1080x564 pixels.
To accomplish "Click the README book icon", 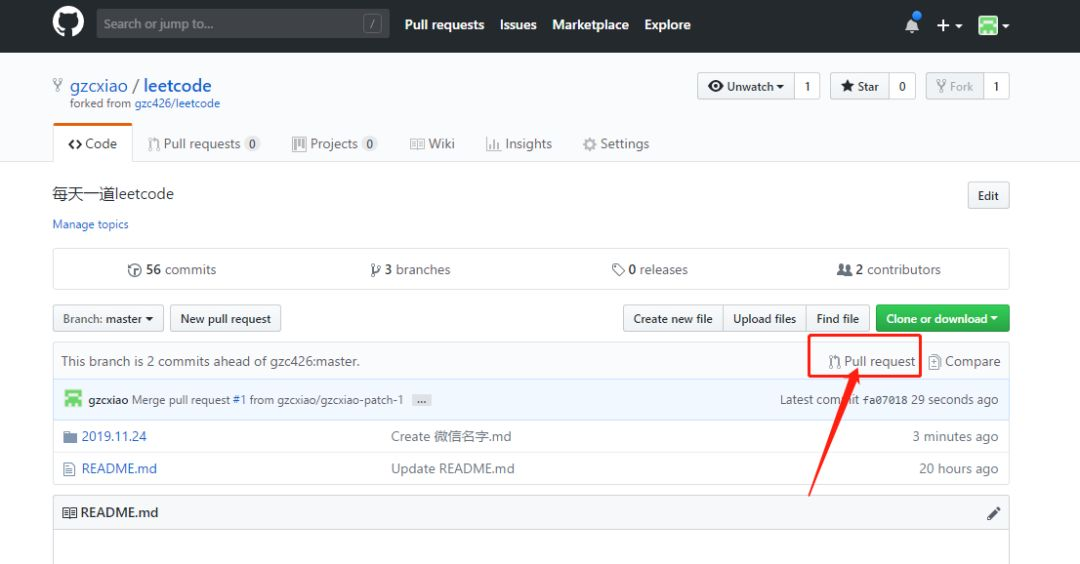I will (x=69, y=512).
